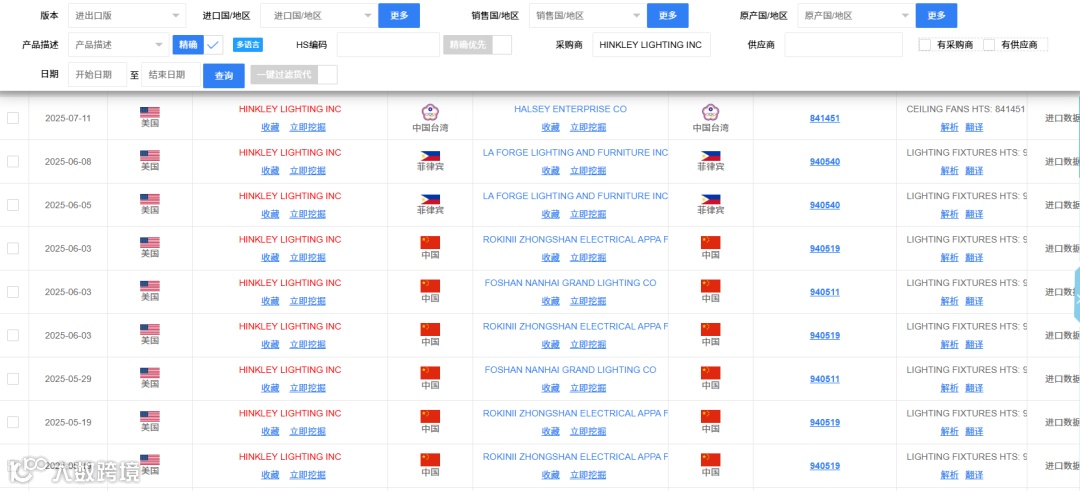
Task: Open HS code 940540 in the 2025-06-05 row
Action: click(x=824, y=205)
